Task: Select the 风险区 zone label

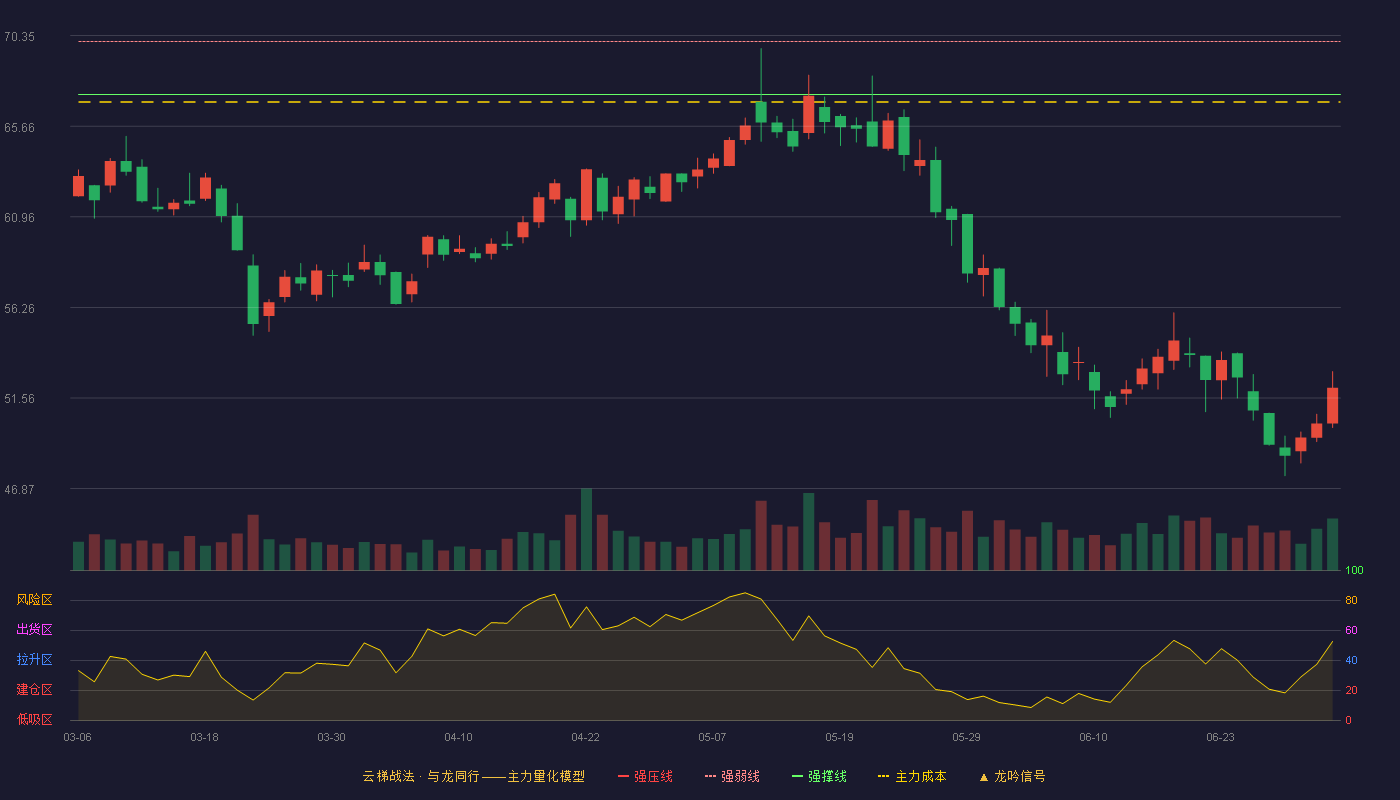Action: [x=34, y=600]
